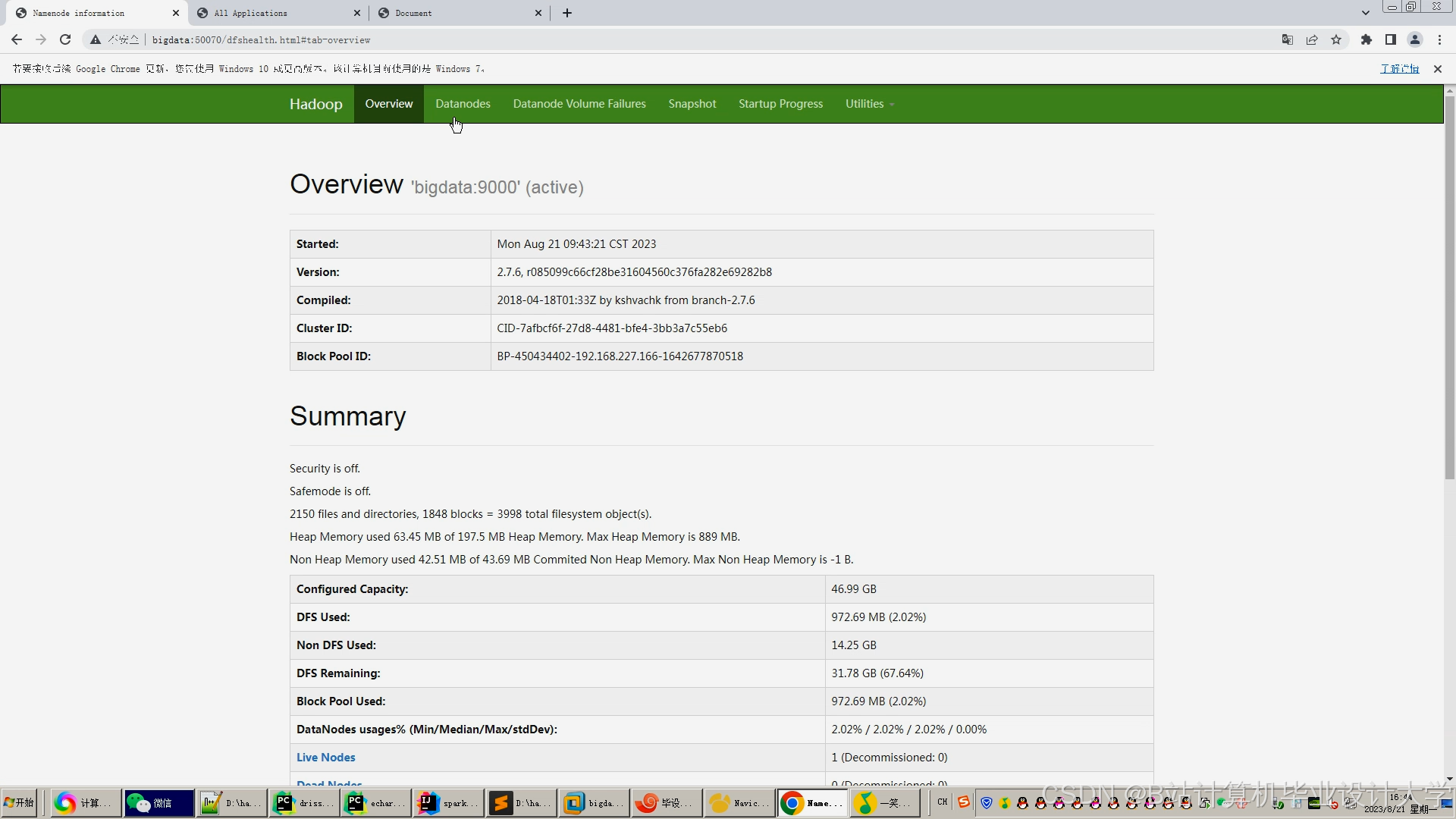This screenshot has width=1456, height=819.
Task: Open the Startup Progress tab
Action: (780, 104)
